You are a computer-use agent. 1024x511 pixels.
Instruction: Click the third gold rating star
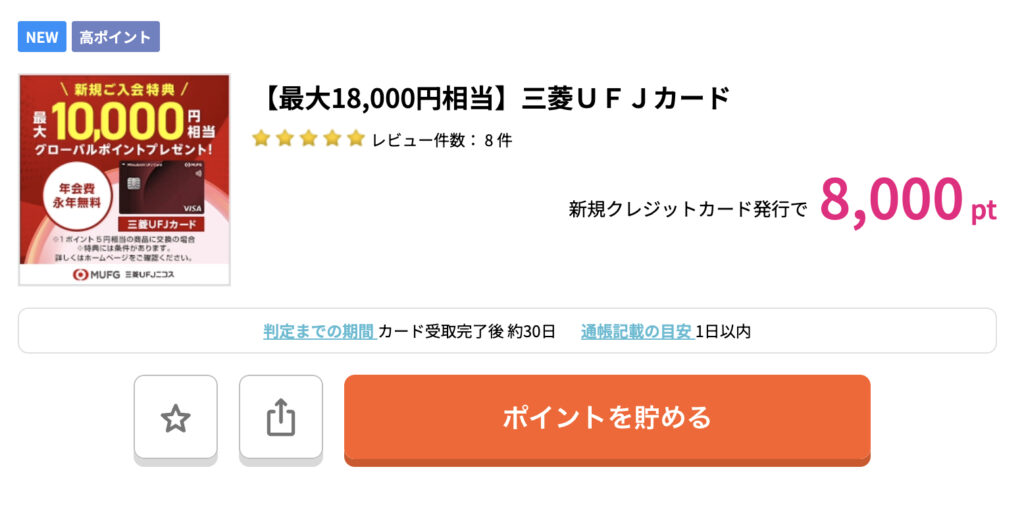point(308,139)
